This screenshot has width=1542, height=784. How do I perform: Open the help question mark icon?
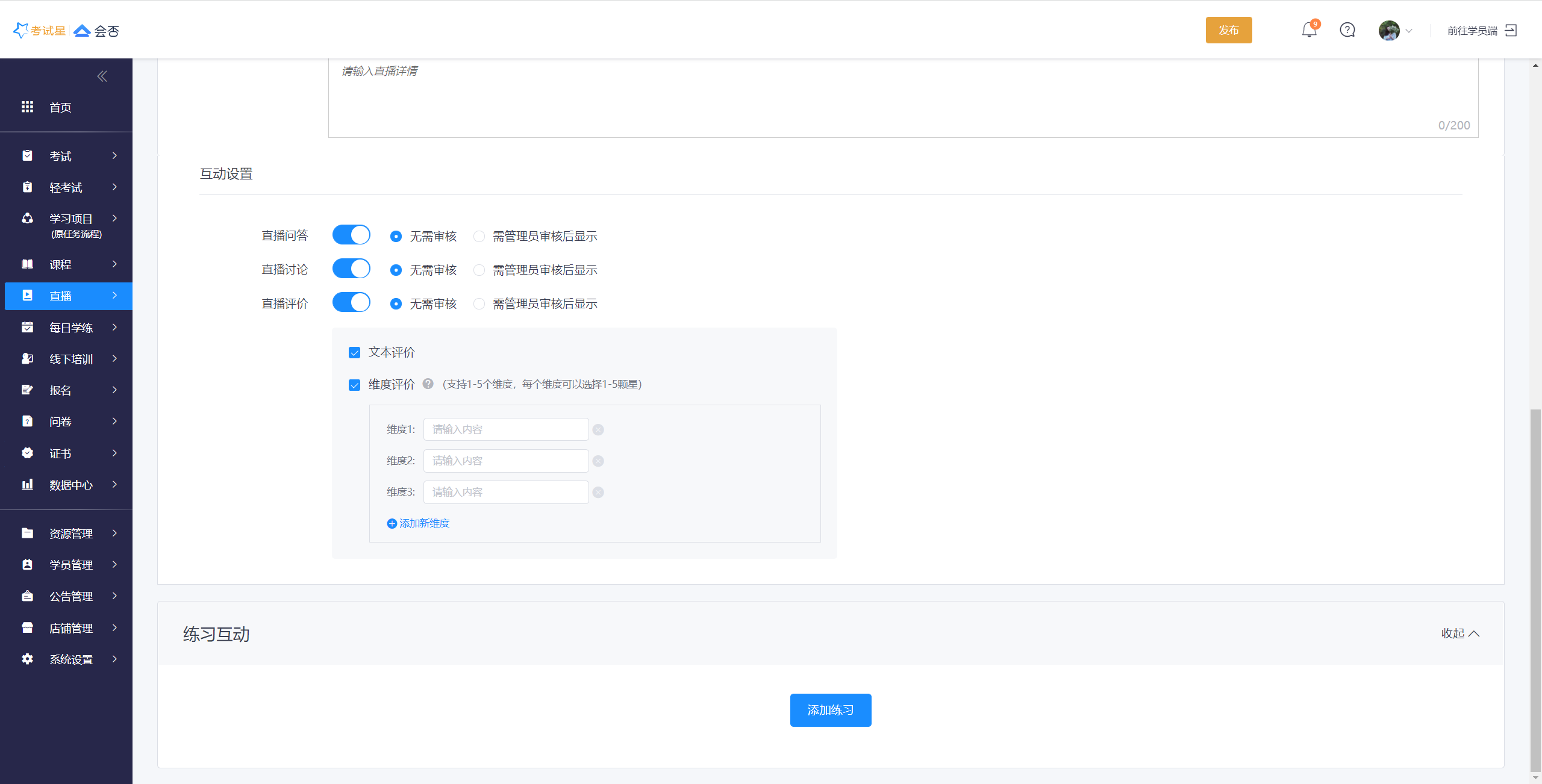1347,30
